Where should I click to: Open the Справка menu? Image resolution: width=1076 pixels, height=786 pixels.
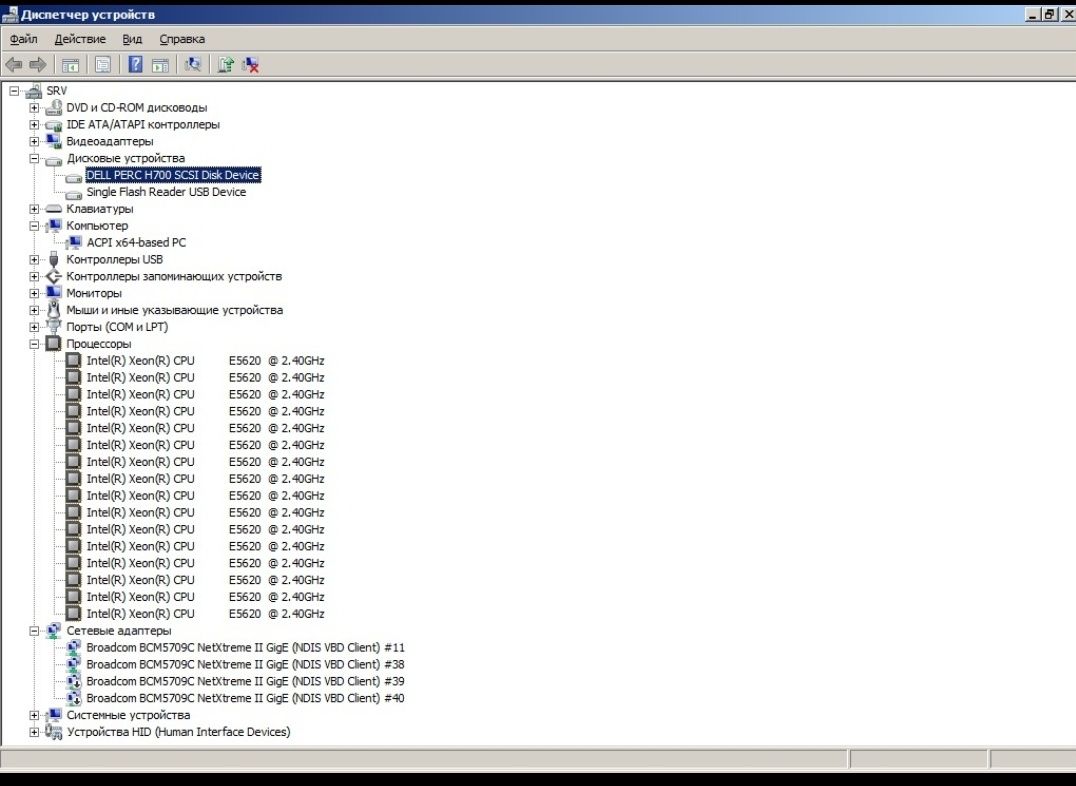182,39
